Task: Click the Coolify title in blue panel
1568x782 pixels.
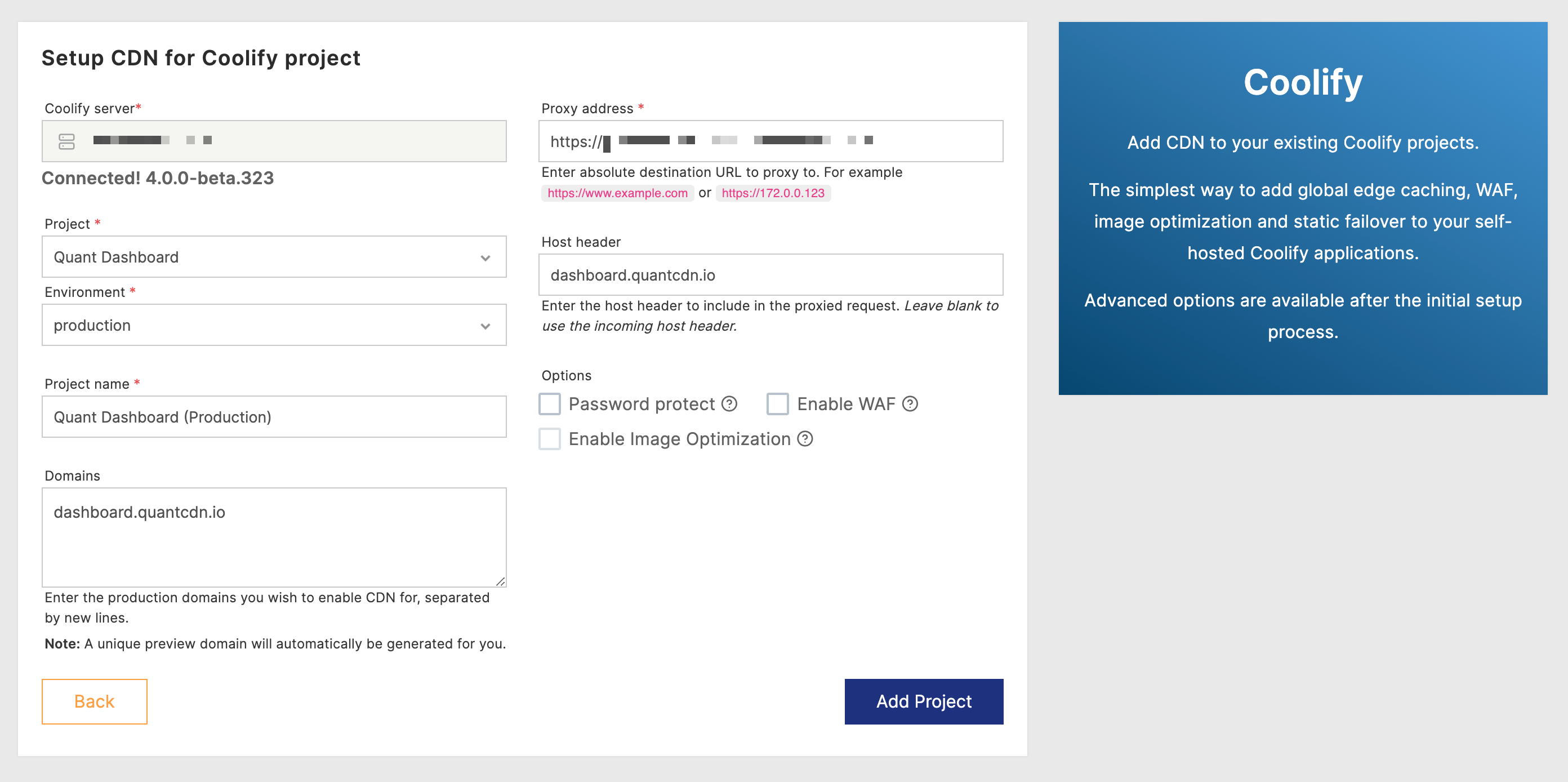Action: tap(1303, 82)
